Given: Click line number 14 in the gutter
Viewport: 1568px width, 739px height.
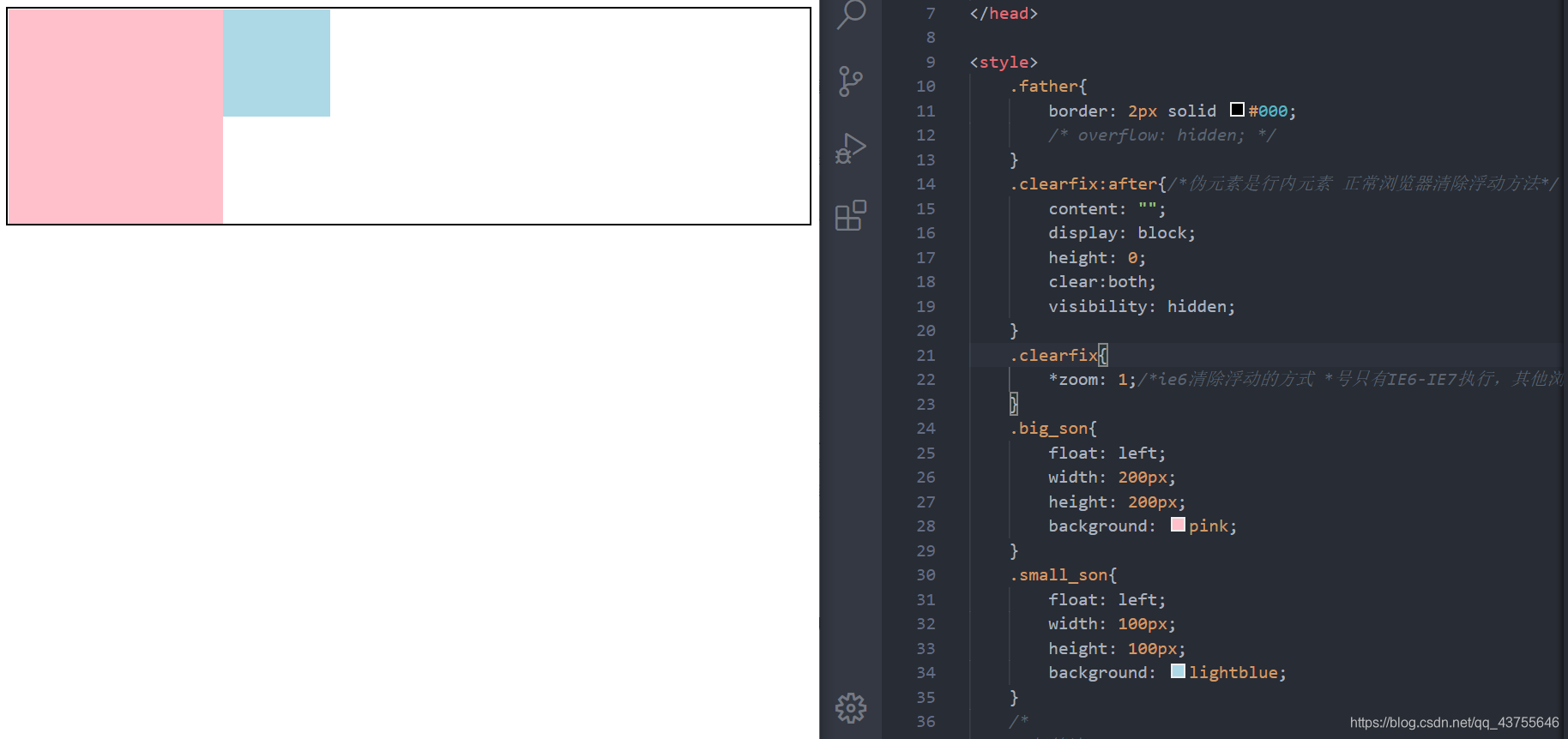Looking at the screenshot, I should [x=926, y=184].
